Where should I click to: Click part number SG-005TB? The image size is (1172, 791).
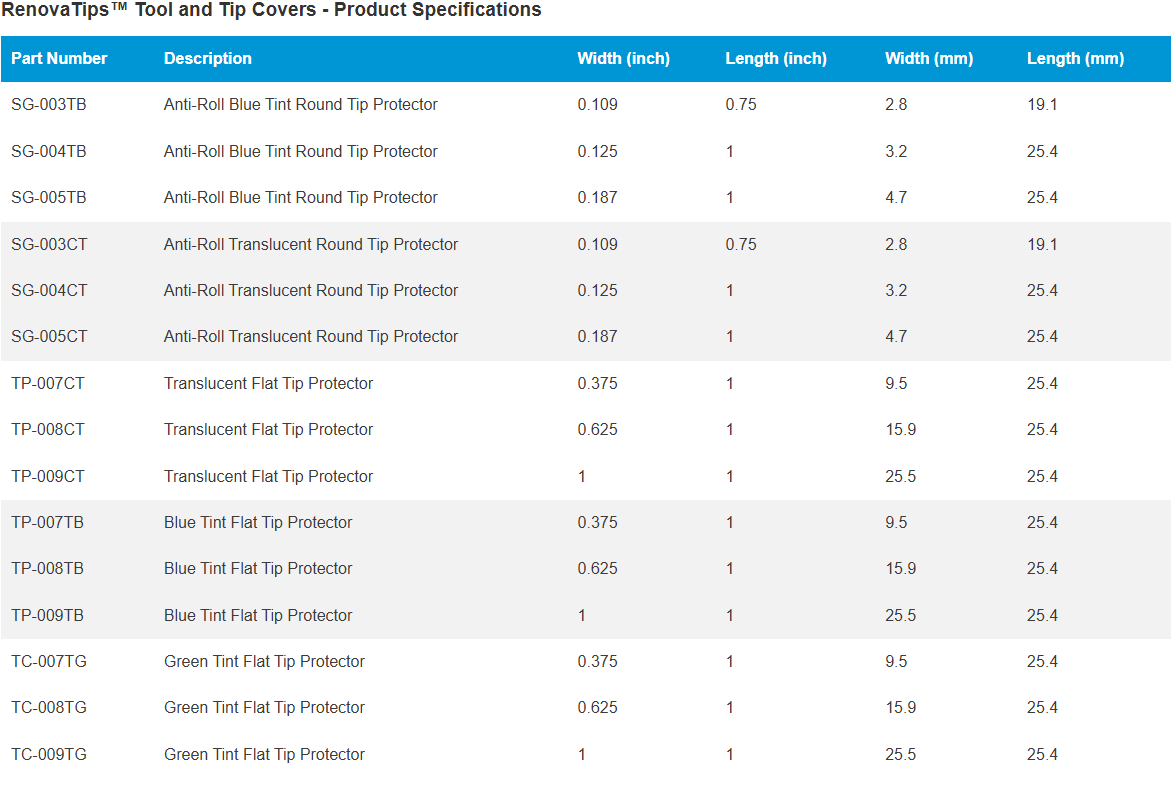[x=49, y=198]
